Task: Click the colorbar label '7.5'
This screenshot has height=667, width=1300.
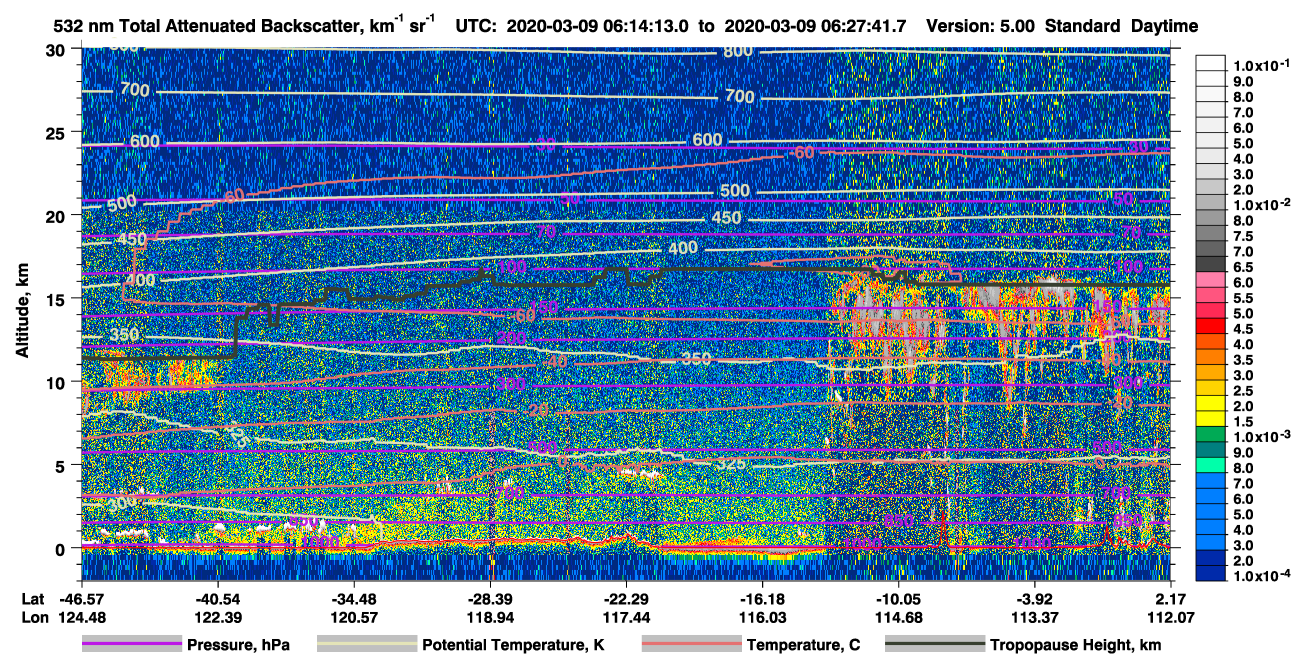Action: pos(1246,236)
